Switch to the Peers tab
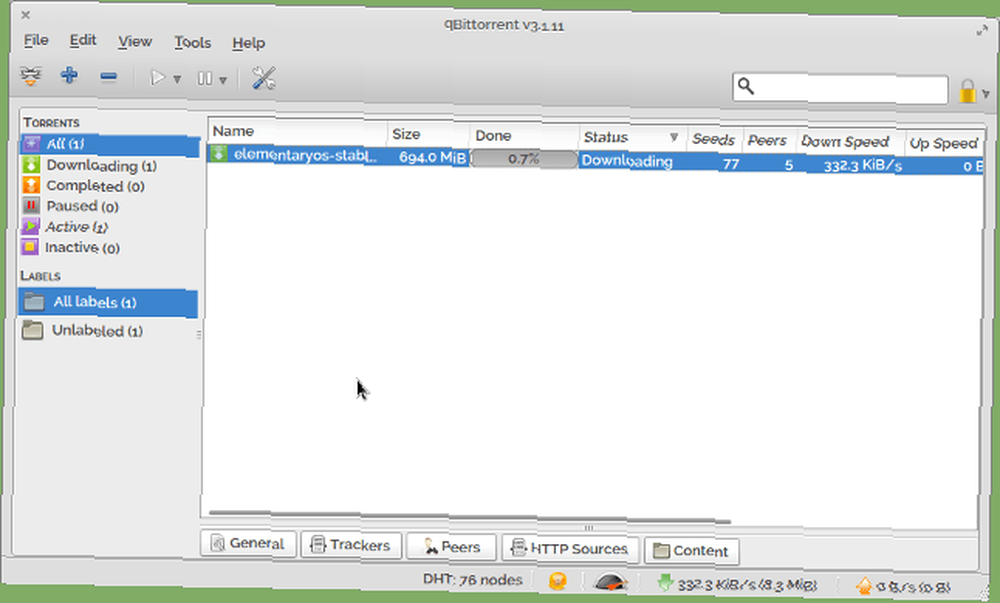The height and width of the screenshot is (603, 1000). coord(452,547)
